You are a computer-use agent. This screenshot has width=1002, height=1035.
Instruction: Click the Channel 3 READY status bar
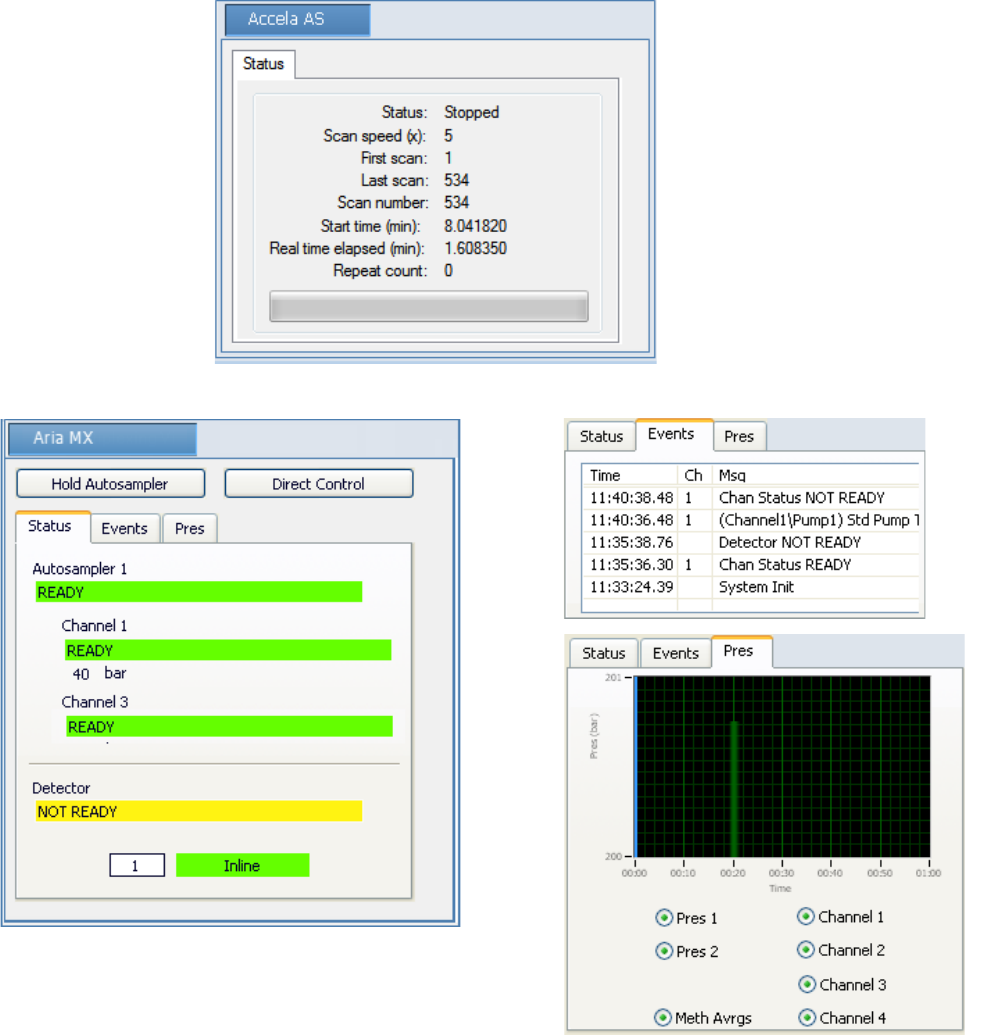click(229, 727)
